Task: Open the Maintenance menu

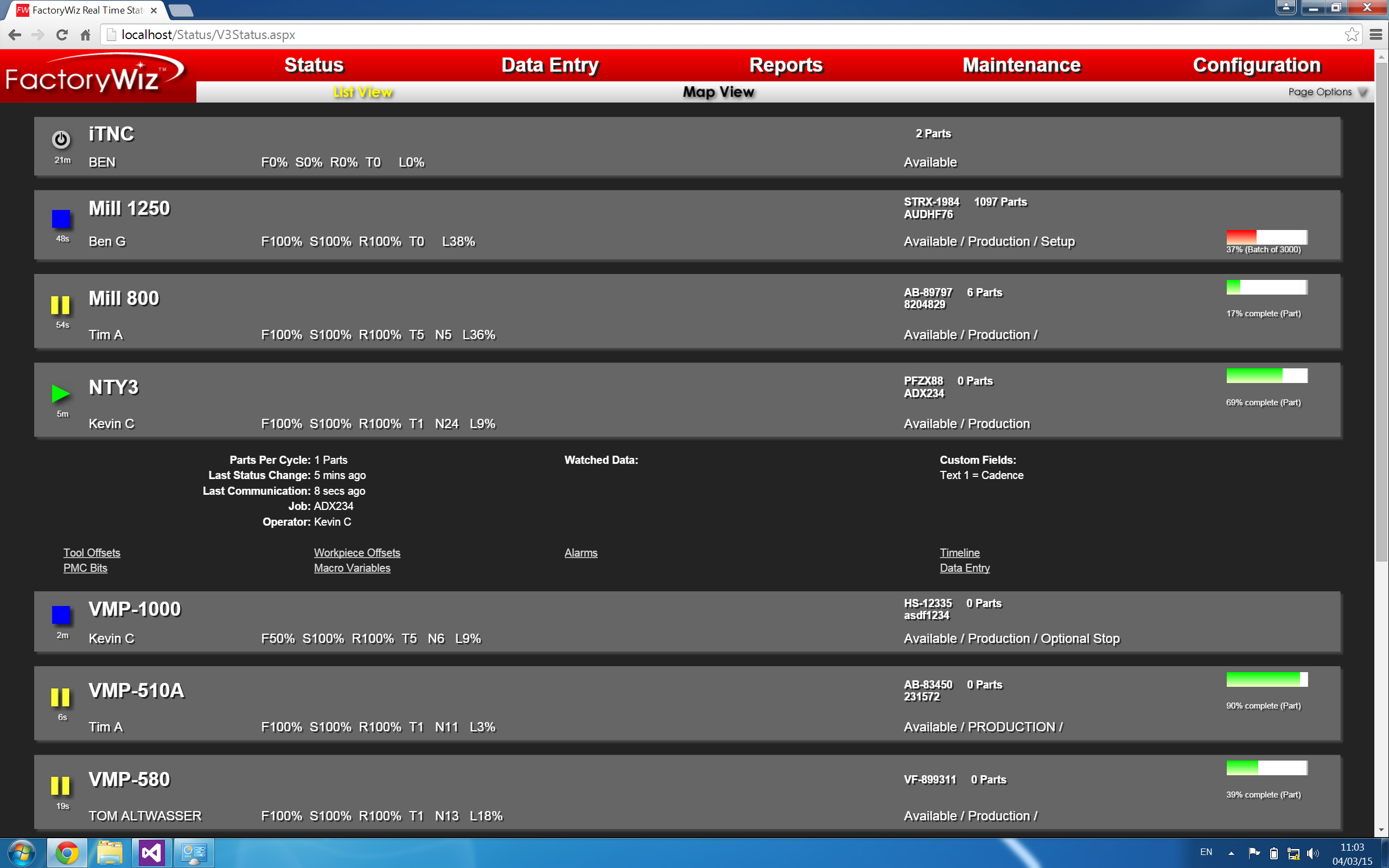Action: pos(1022,65)
